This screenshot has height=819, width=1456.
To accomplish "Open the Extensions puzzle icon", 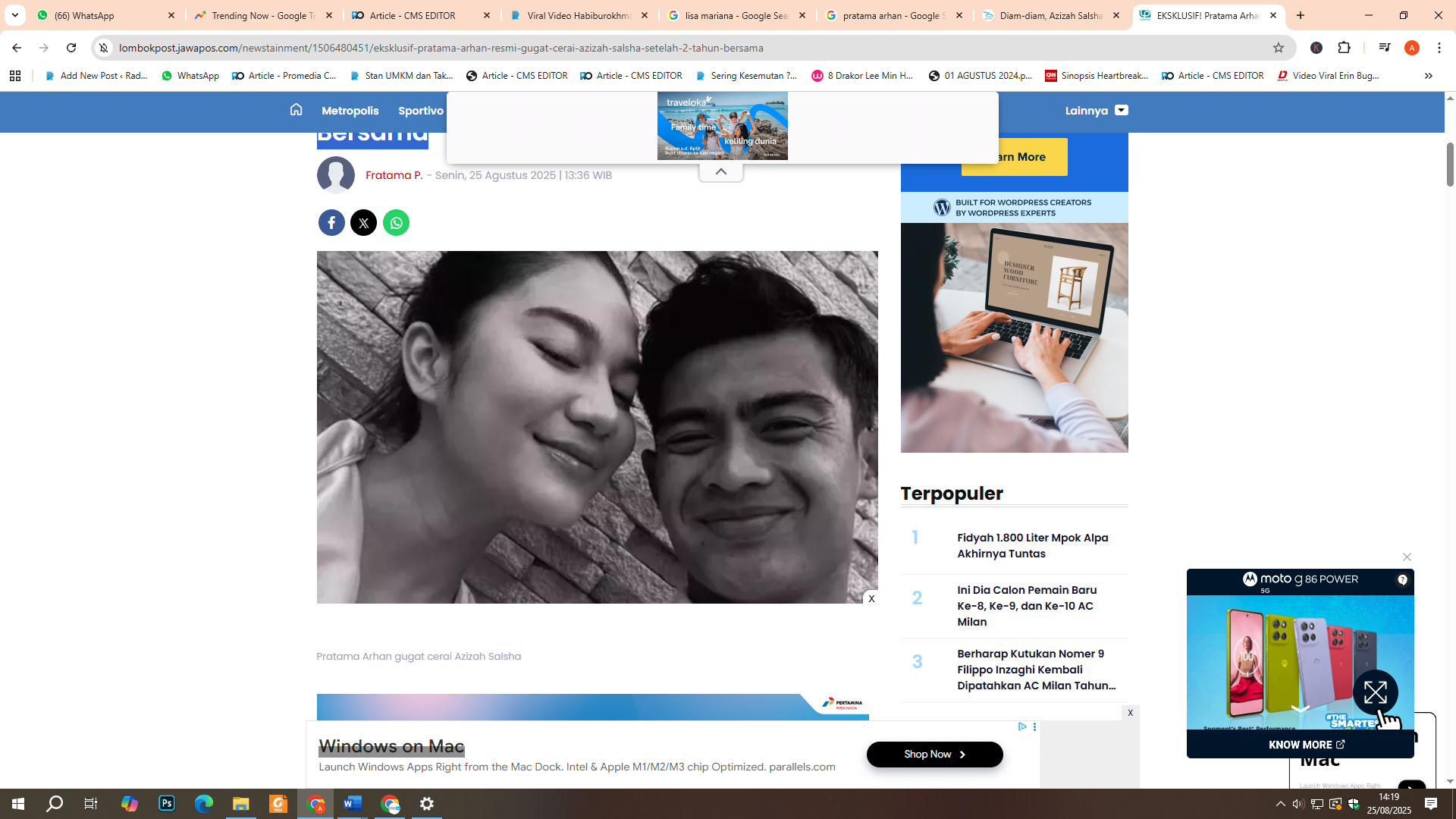I will (1344, 48).
